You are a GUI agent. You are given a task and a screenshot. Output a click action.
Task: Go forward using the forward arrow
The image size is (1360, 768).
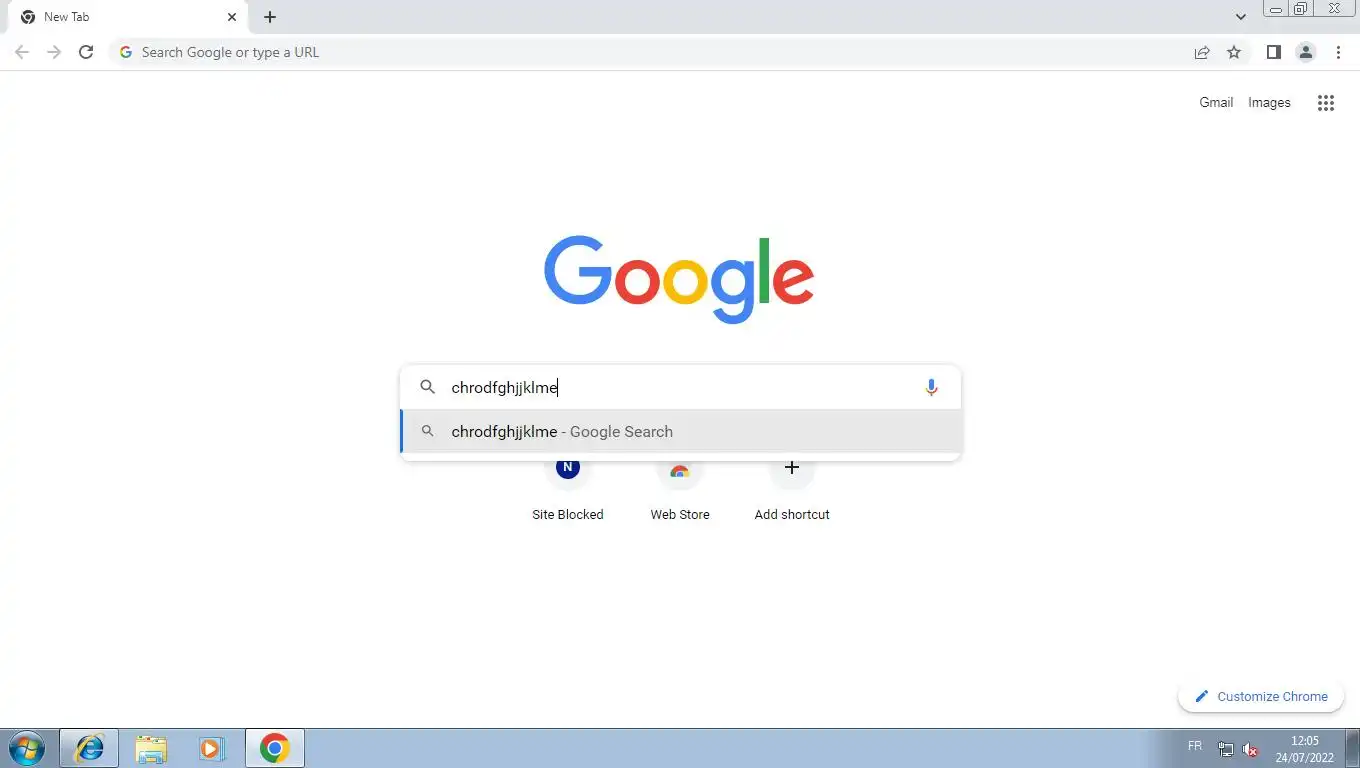click(x=54, y=52)
